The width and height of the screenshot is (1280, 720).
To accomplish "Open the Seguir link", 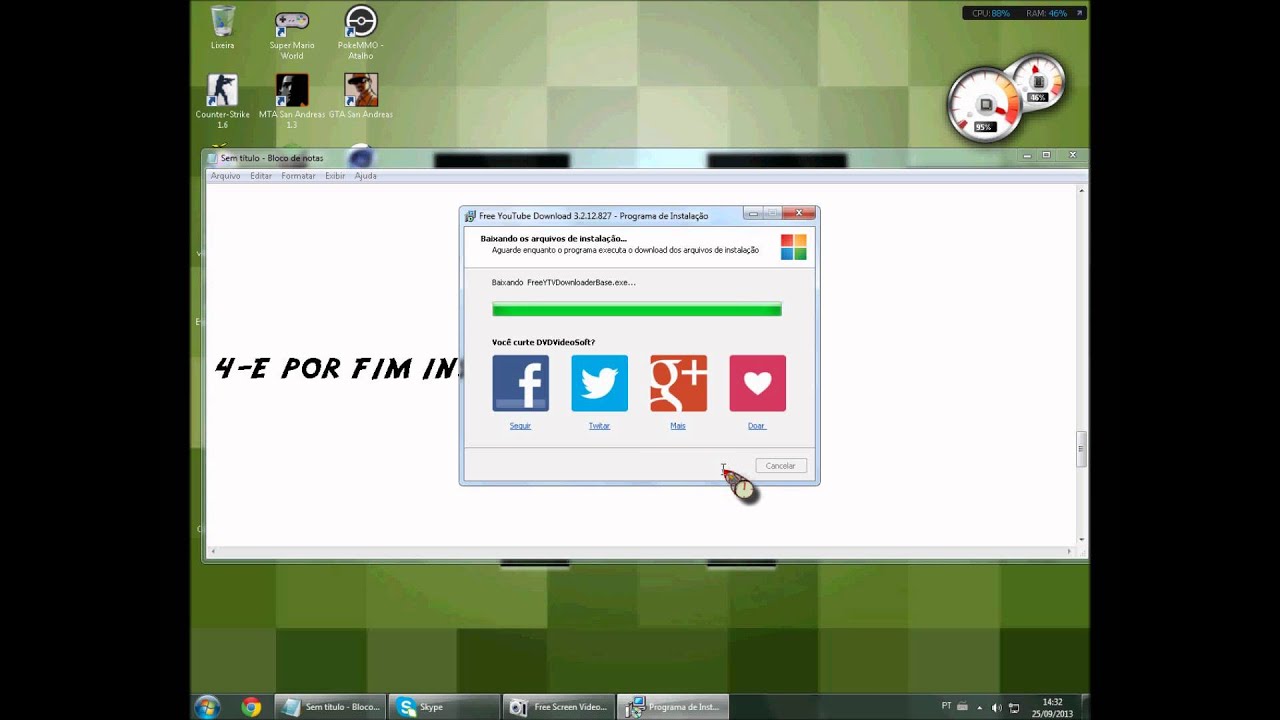I will [520, 426].
